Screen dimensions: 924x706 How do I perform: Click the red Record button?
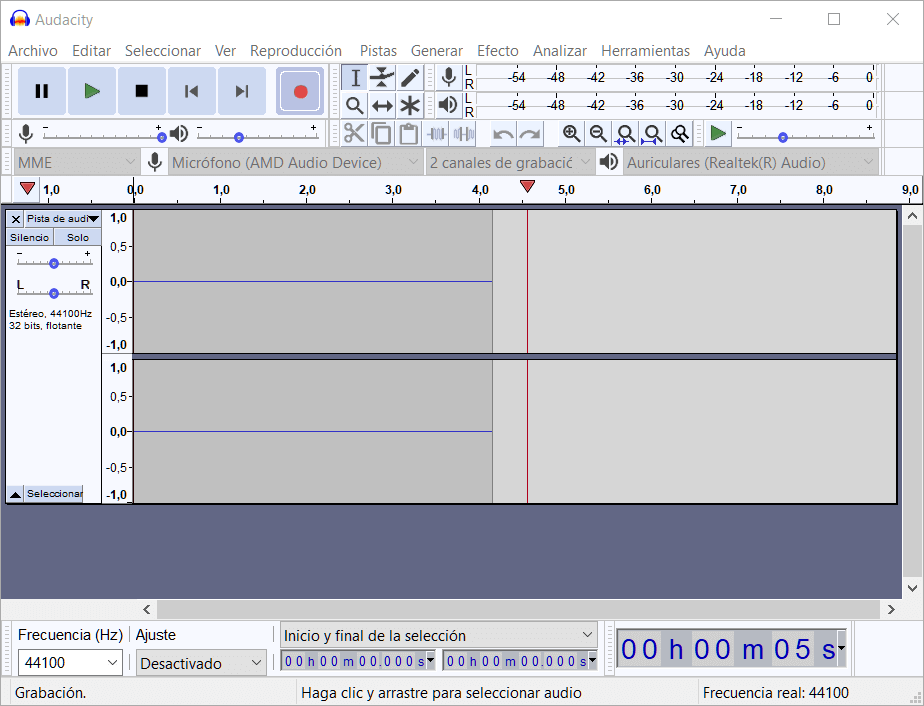pos(301,91)
